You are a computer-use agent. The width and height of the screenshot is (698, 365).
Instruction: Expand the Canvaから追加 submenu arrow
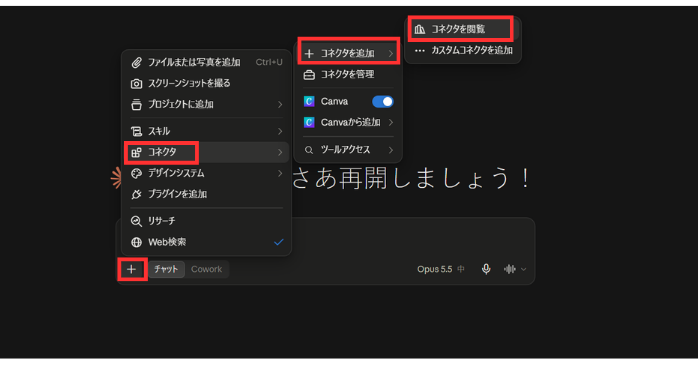click(390, 122)
